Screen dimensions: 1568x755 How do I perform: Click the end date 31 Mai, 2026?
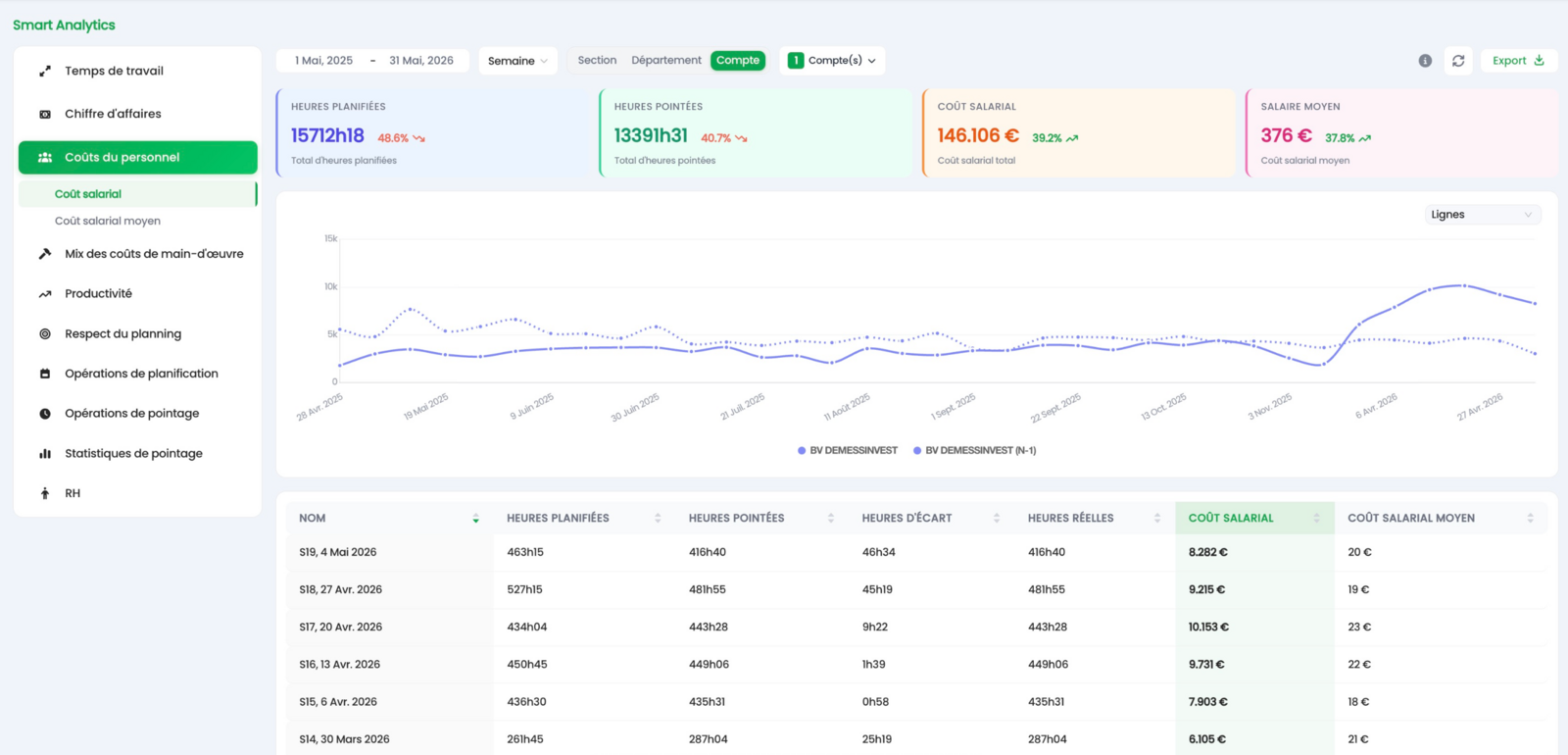click(x=421, y=61)
